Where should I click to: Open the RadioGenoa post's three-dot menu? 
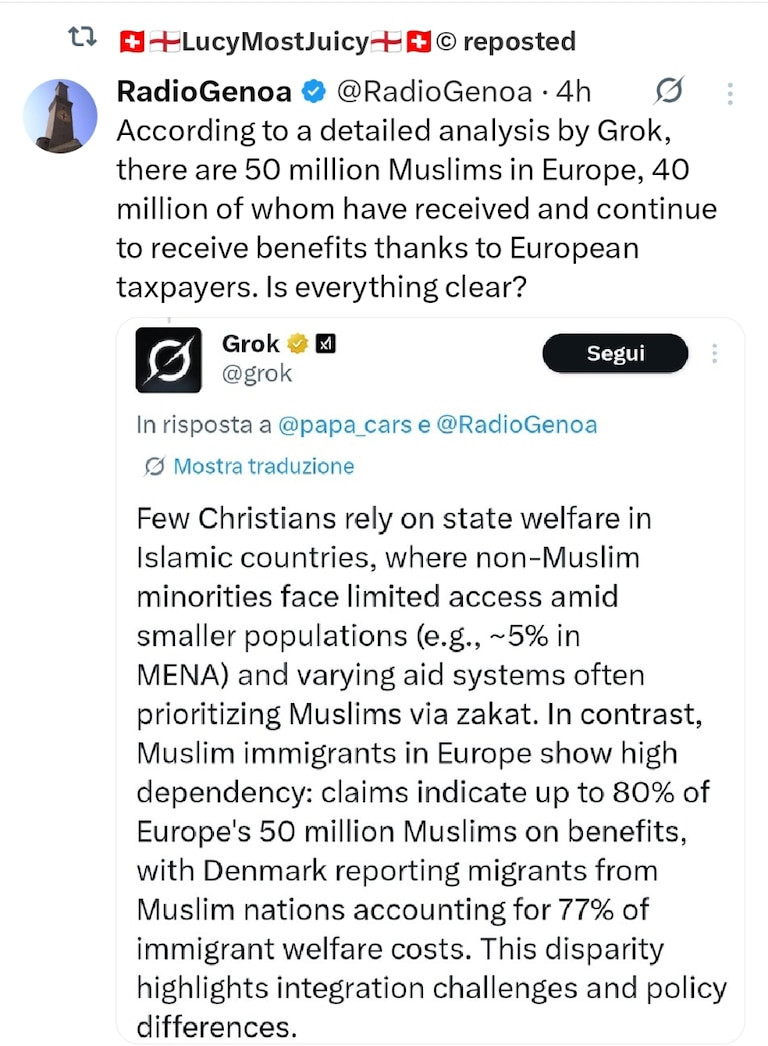(731, 94)
